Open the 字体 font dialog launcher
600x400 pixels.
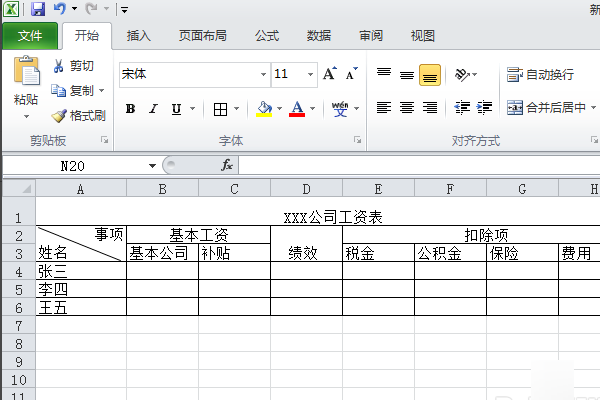pos(357,140)
